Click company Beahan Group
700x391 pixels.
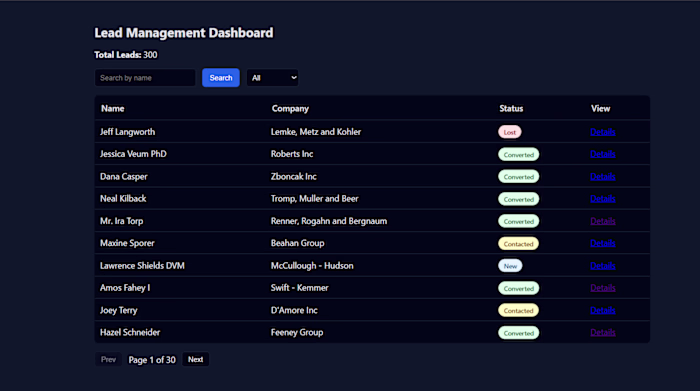[x=298, y=243]
